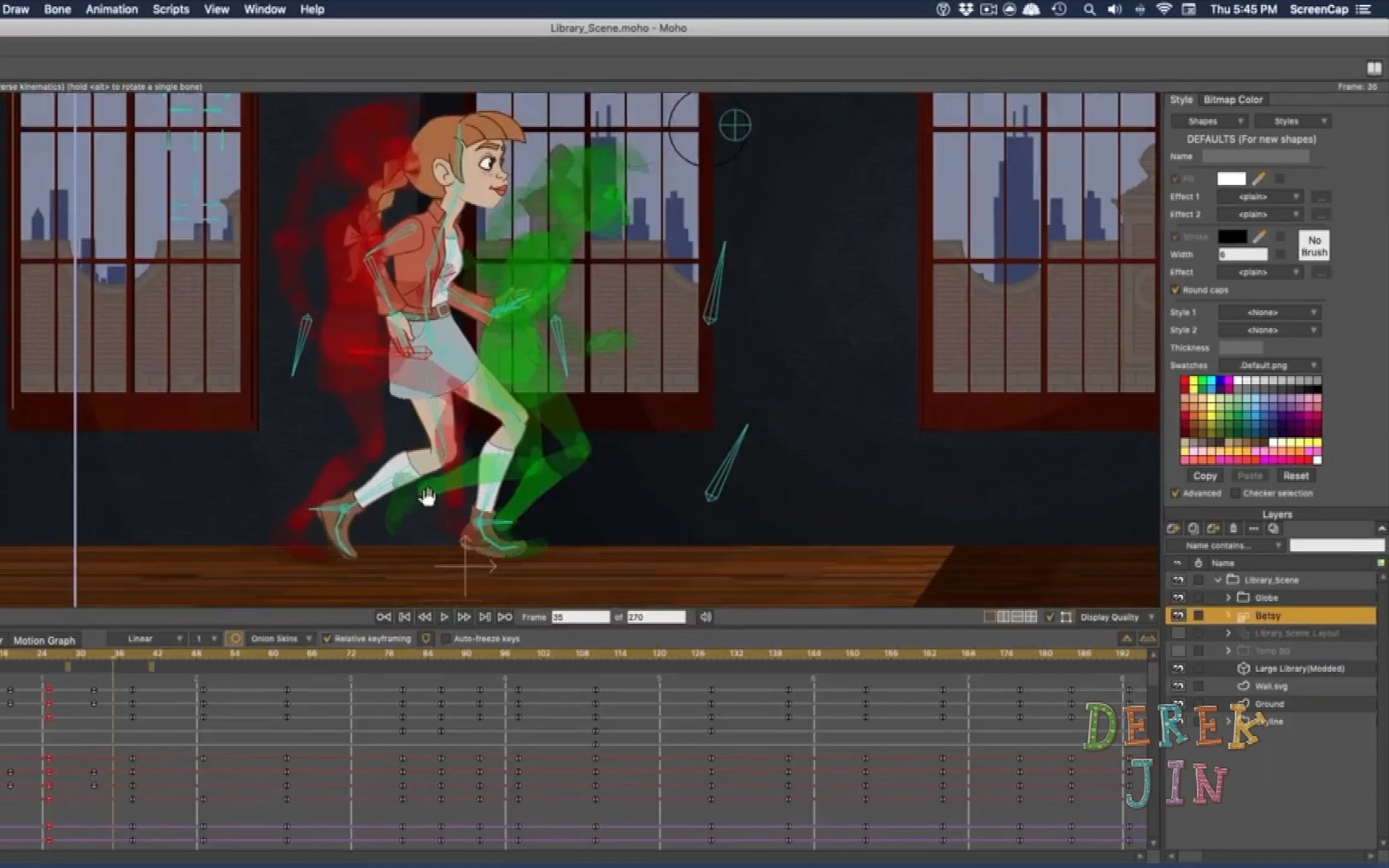Enable the Auto-freeze keys checkbox
Screen dimensions: 1389x868
tap(446, 638)
